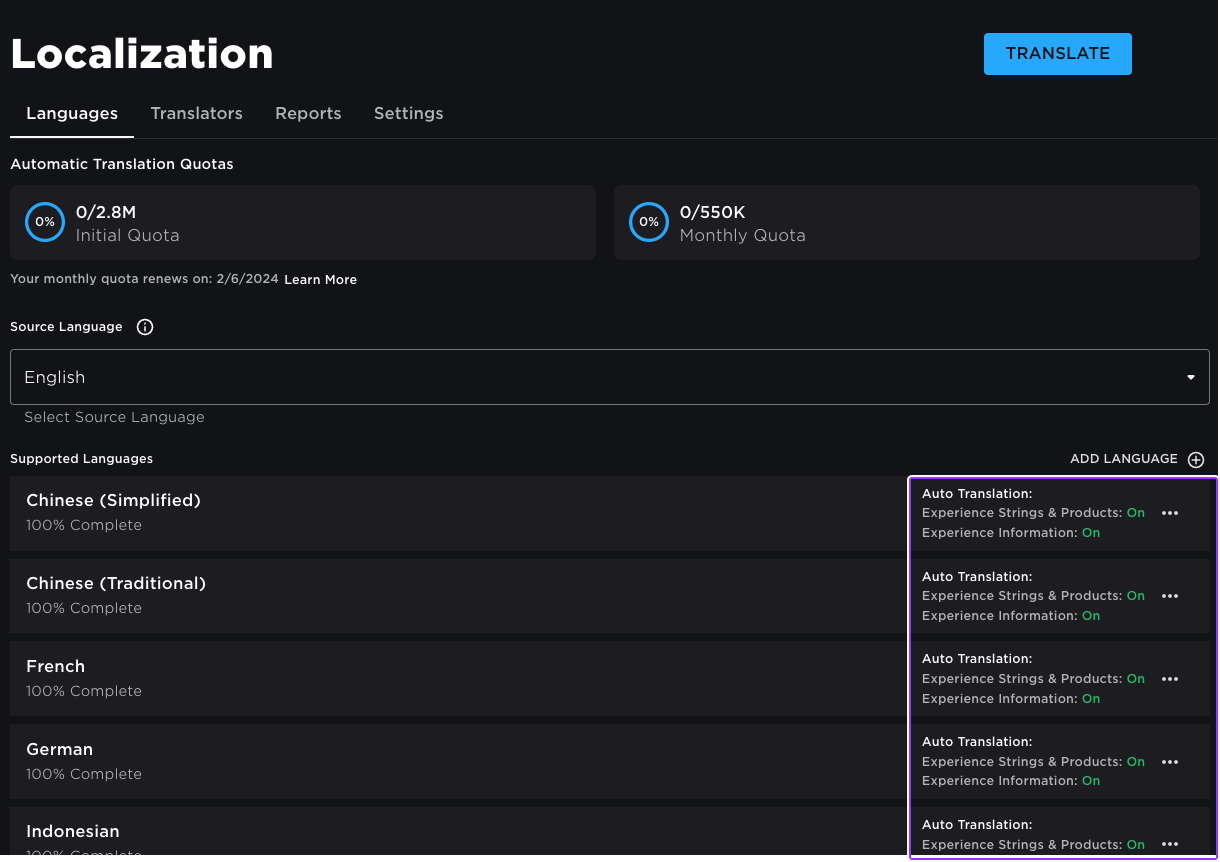Image resolution: width=1220 pixels, height=862 pixels.
Task: Open the French row's three-dot menu
Action: (x=1170, y=679)
